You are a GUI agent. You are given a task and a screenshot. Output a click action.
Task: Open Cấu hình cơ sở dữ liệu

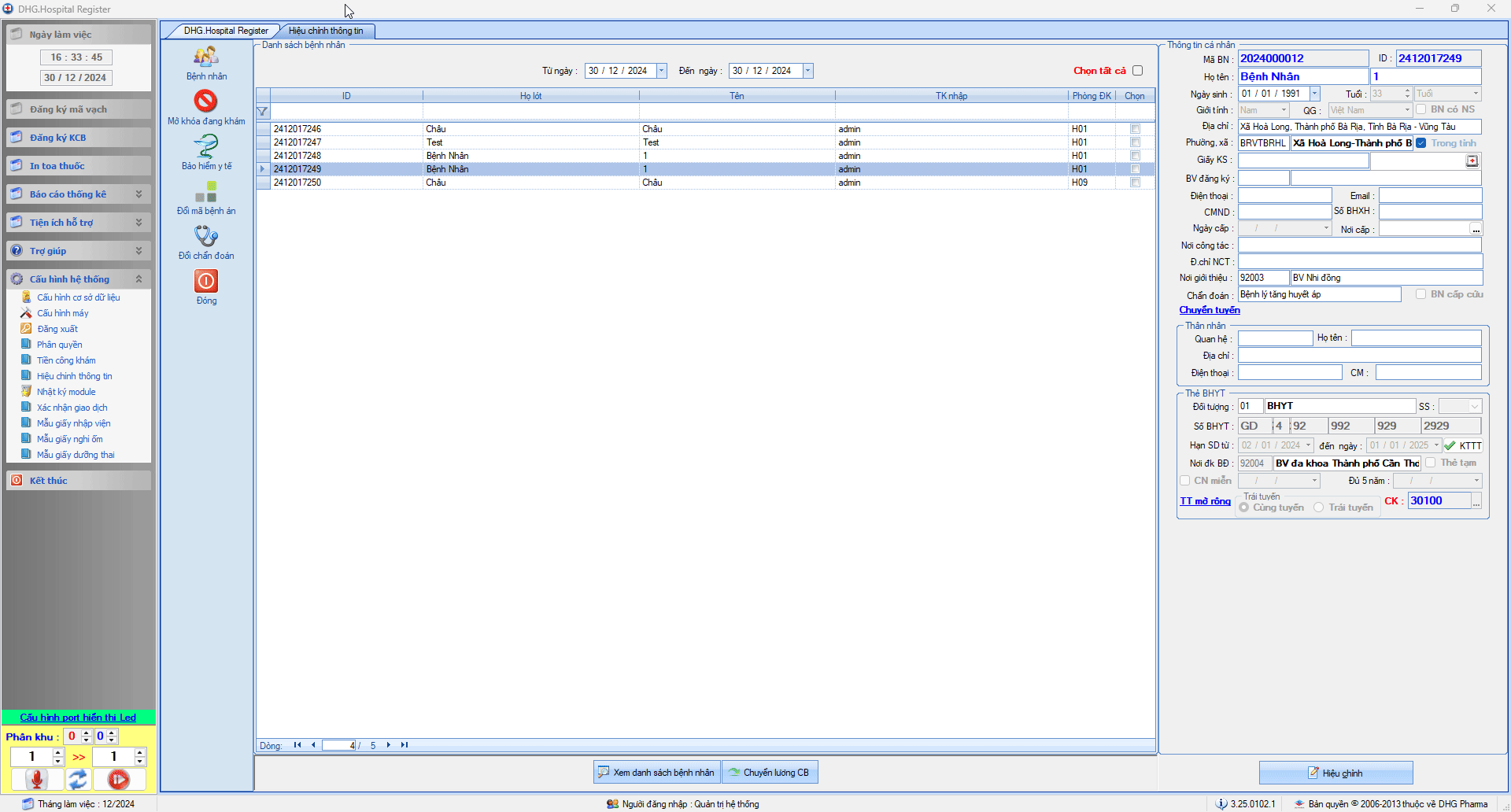[x=79, y=297]
